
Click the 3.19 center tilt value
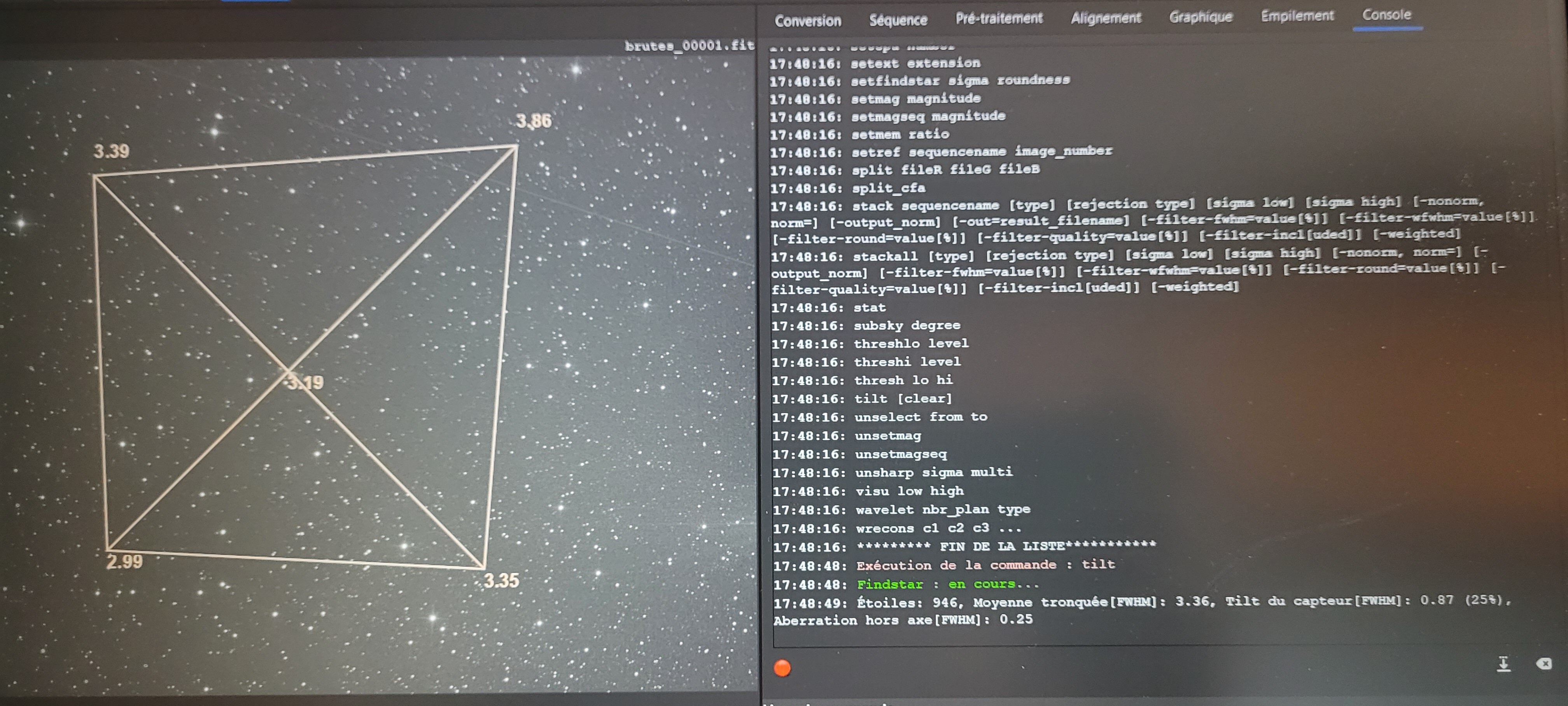point(306,383)
